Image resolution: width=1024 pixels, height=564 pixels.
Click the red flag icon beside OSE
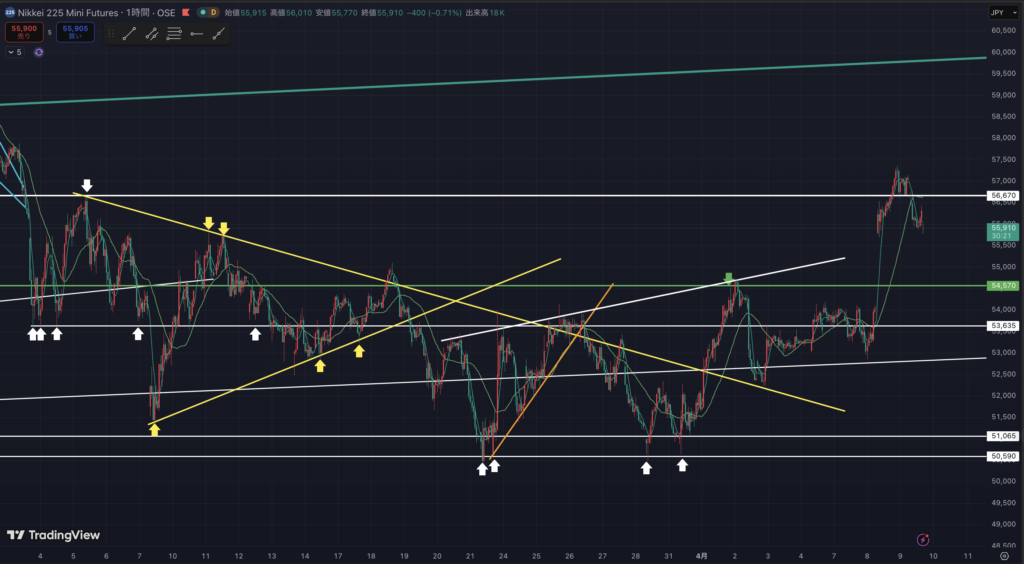coord(187,12)
